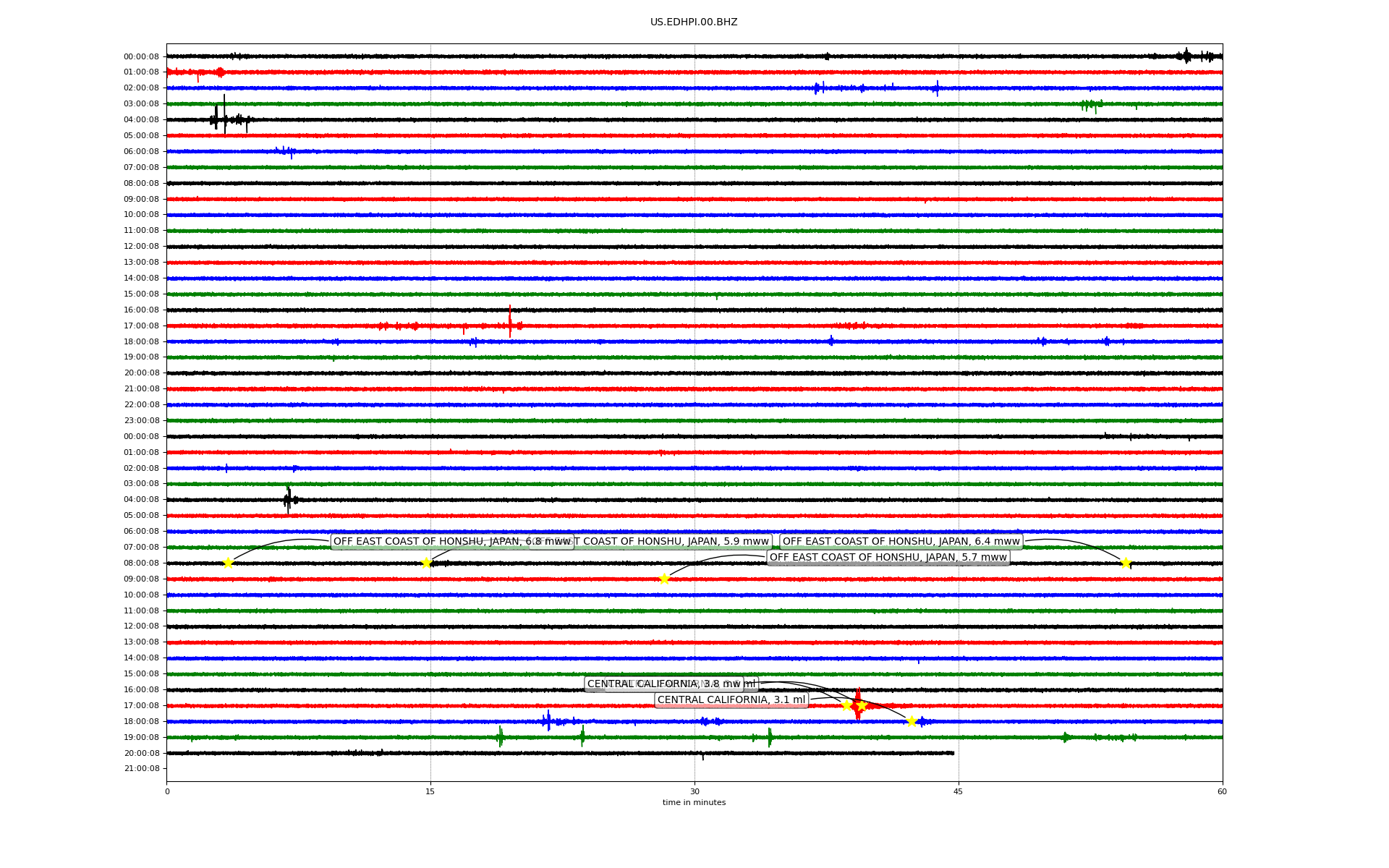Click the star marker for the Honshu 5.9 mww event
The width and height of the screenshot is (1389, 868).
[x=426, y=563]
